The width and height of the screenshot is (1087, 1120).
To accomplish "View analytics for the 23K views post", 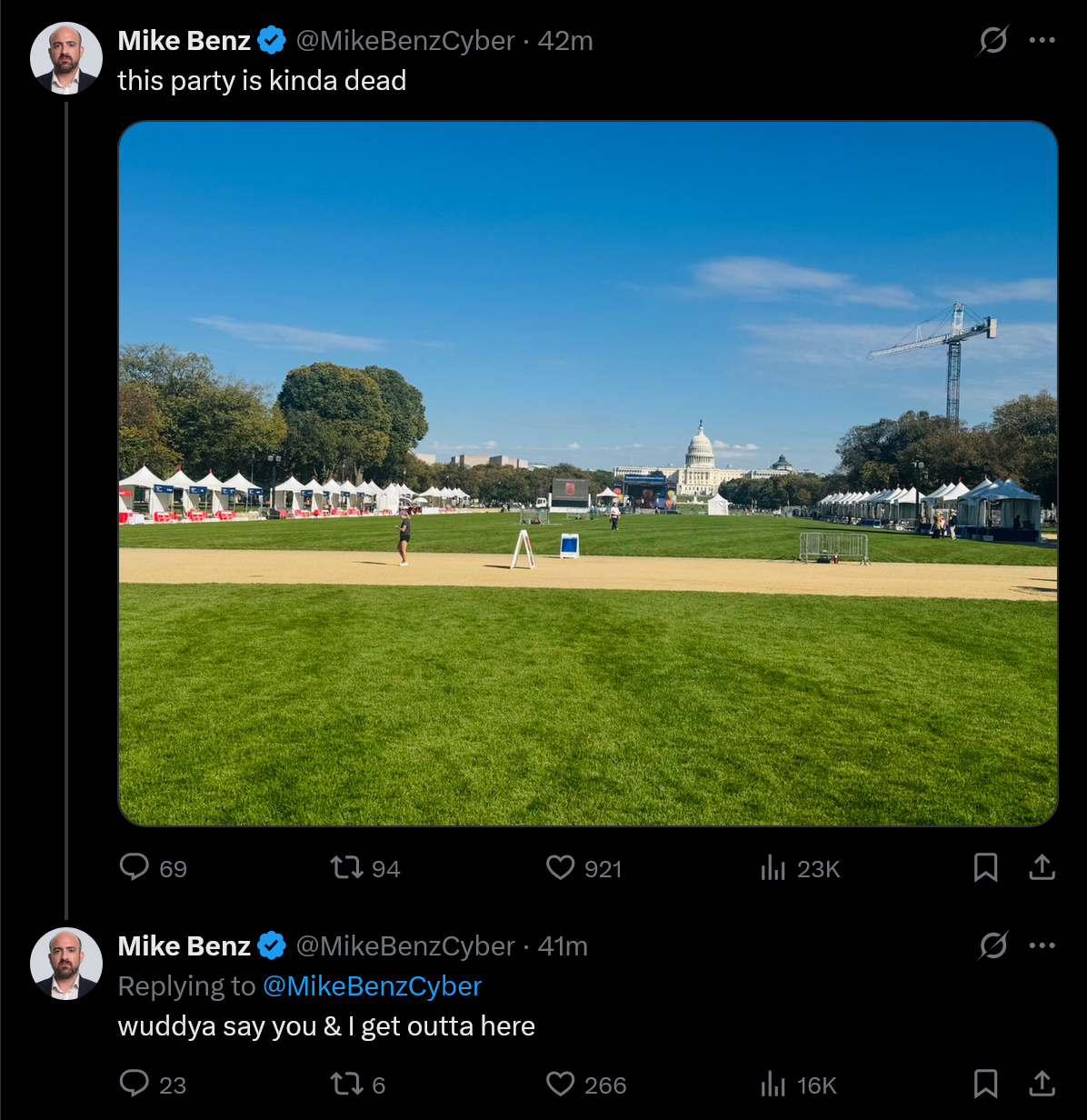I will pos(773,868).
